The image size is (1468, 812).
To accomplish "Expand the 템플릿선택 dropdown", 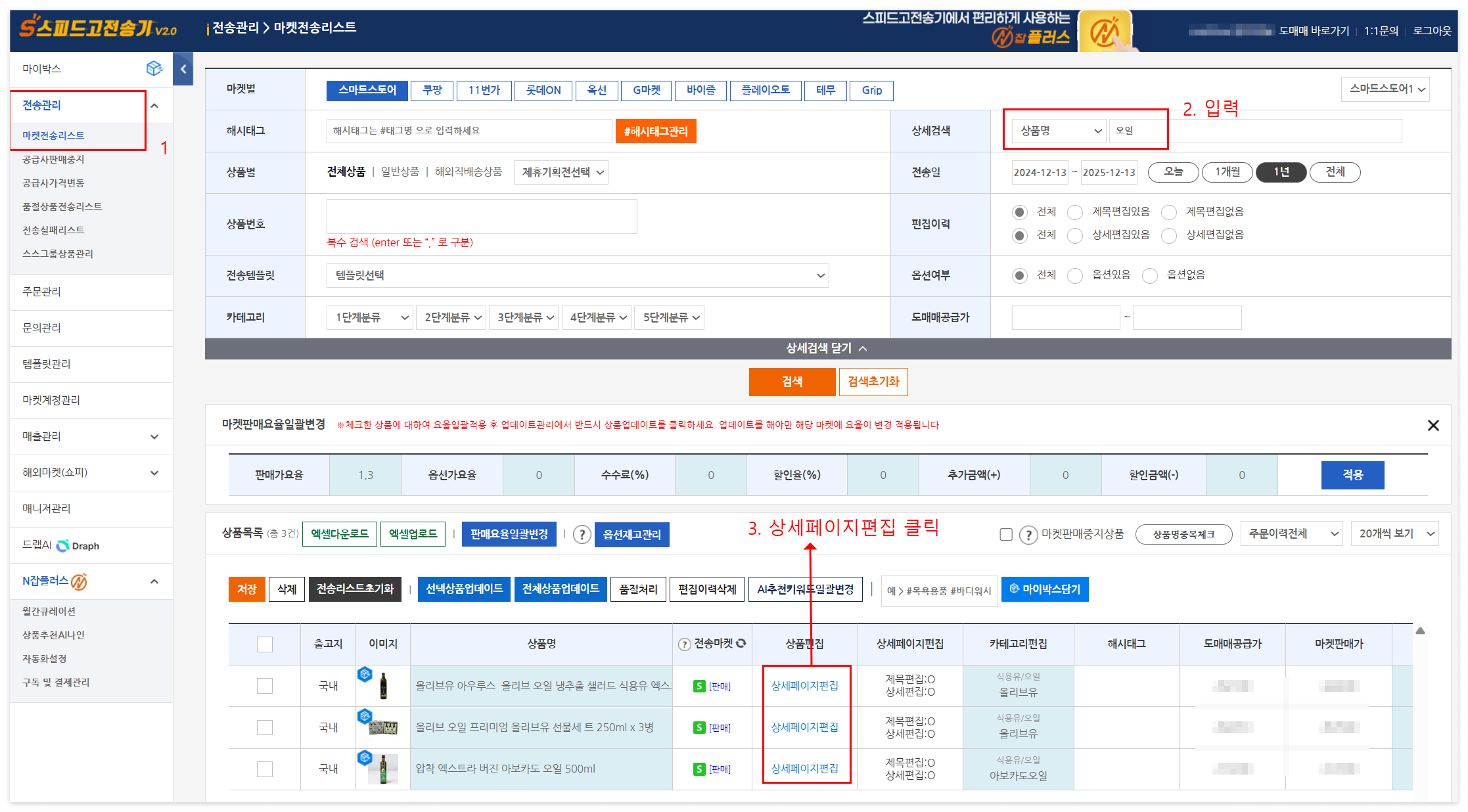I will coord(577,275).
